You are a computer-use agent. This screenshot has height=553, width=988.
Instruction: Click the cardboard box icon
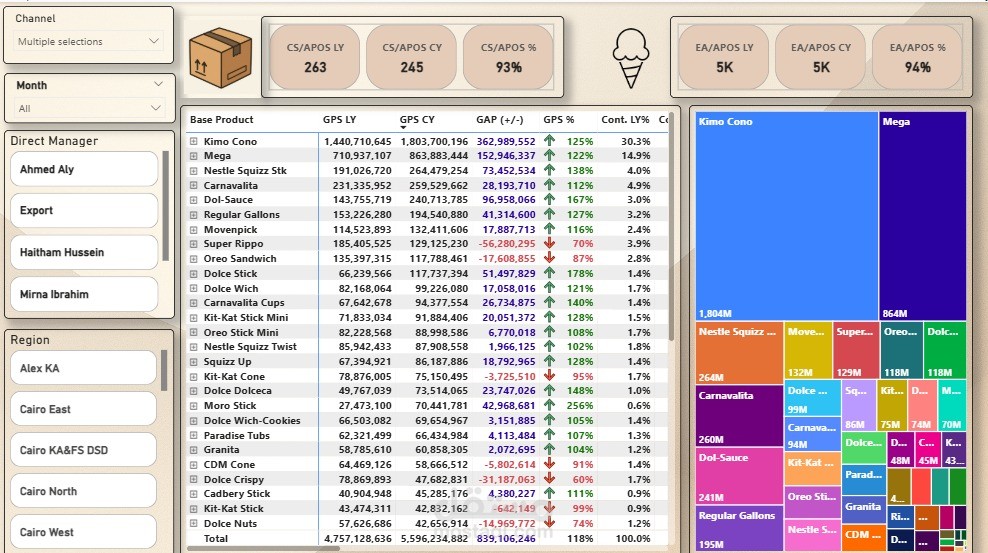[x=221, y=58]
